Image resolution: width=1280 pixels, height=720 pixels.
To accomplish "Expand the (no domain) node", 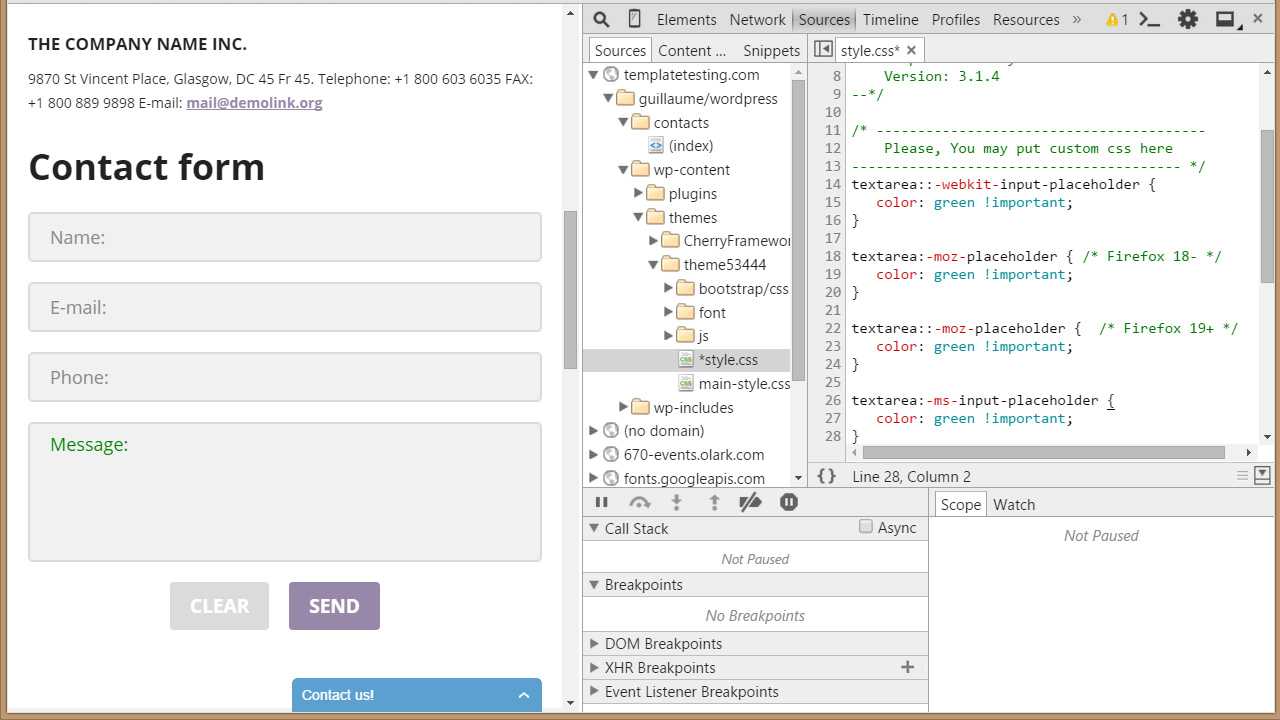I will pos(594,431).
